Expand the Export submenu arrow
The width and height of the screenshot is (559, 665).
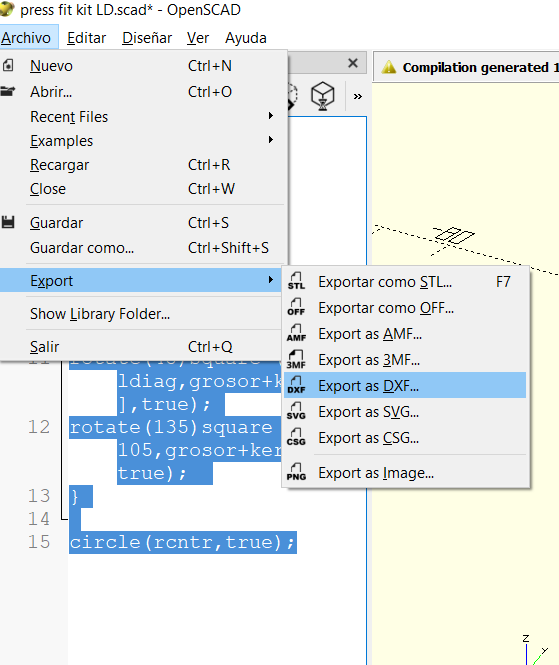(271, 279)
